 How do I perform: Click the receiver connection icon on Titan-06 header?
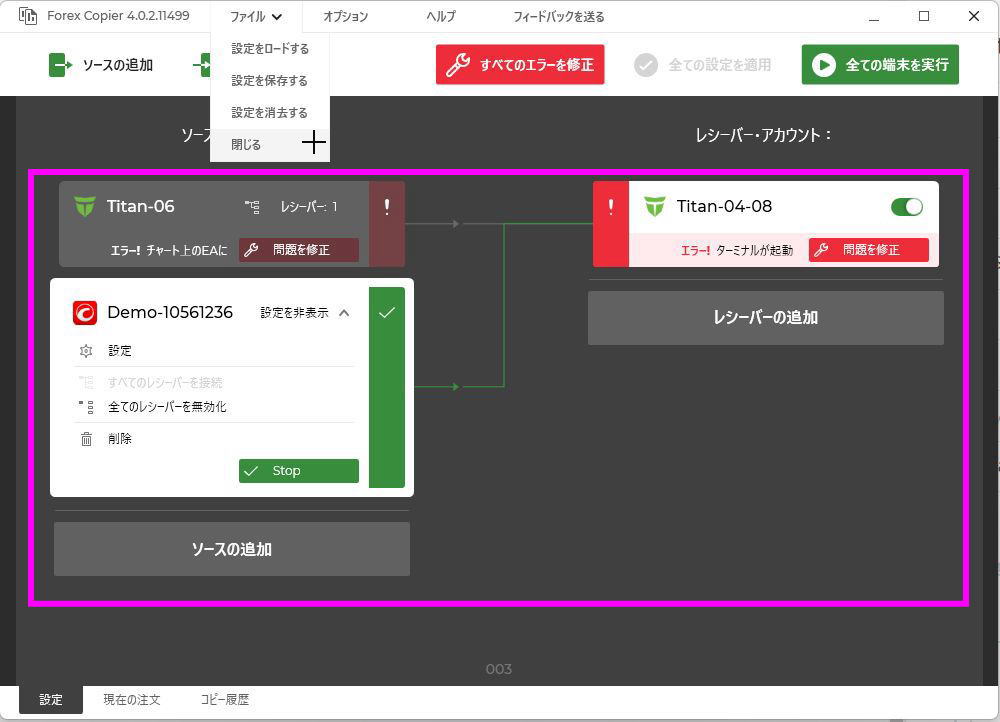[253, 206]
